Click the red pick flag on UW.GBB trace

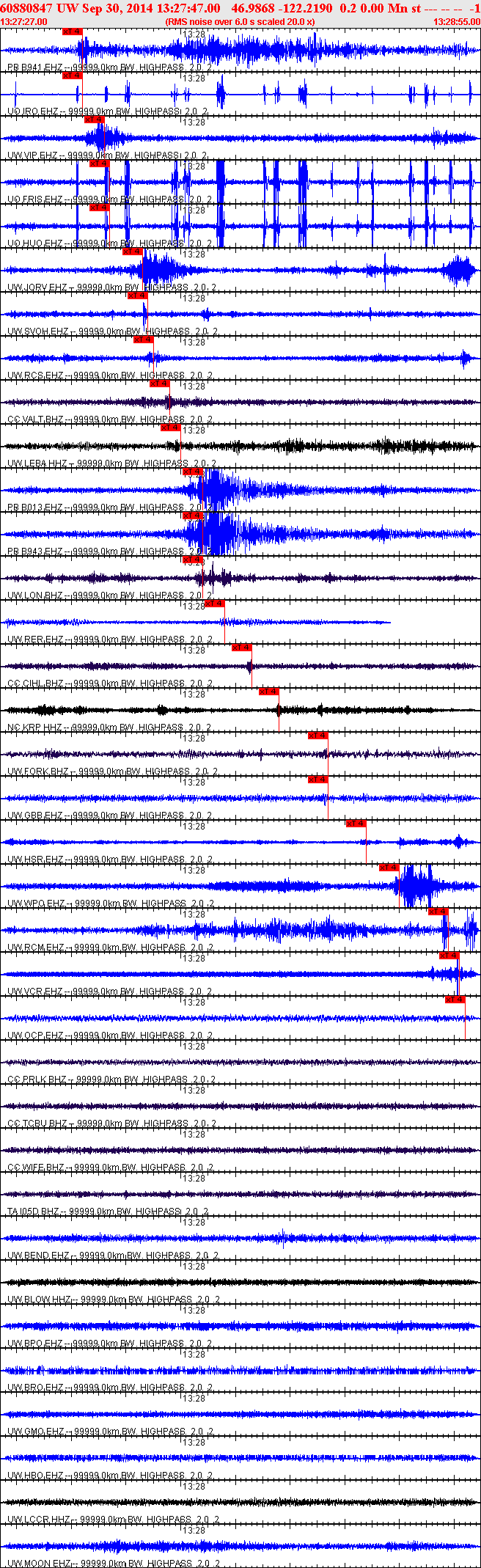click(x=318, y=780)
